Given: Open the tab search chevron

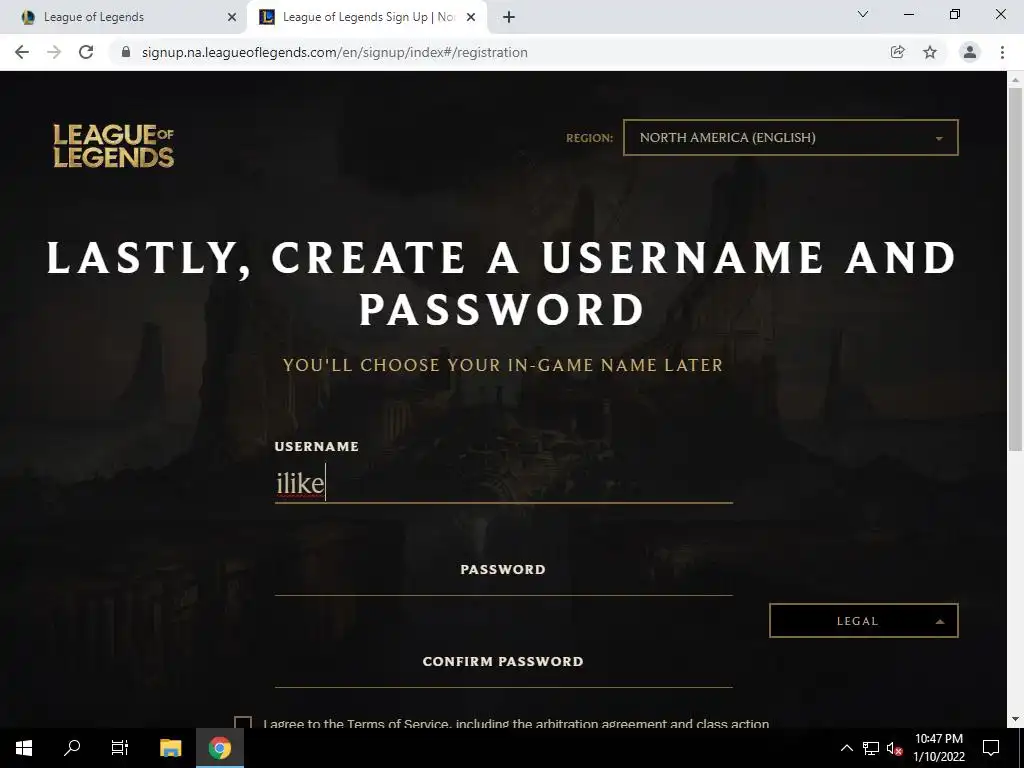Looking at the screenshot, I should click(863, 14).
